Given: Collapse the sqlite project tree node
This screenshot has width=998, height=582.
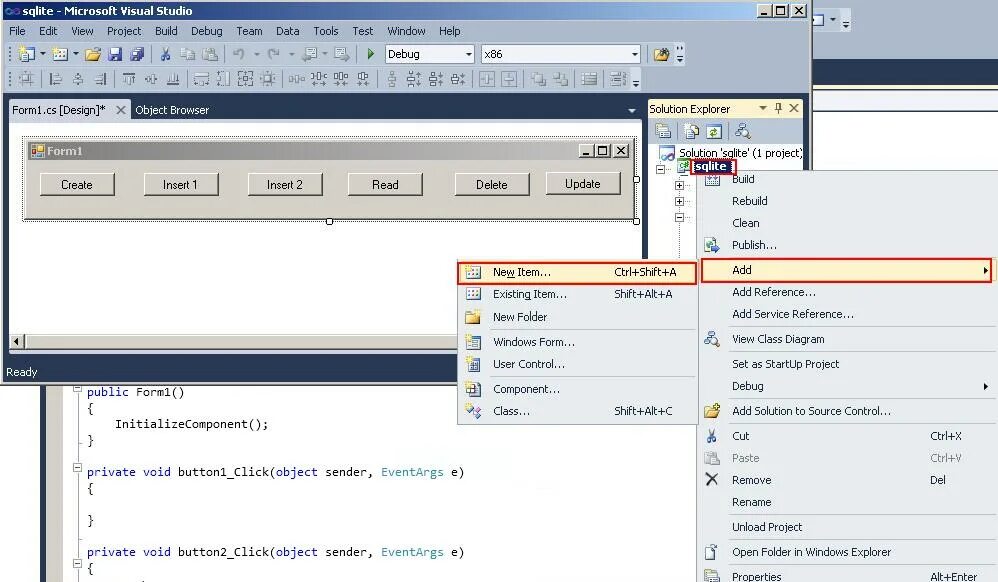Looking at the screenshot, I should (x=661, y=169).
